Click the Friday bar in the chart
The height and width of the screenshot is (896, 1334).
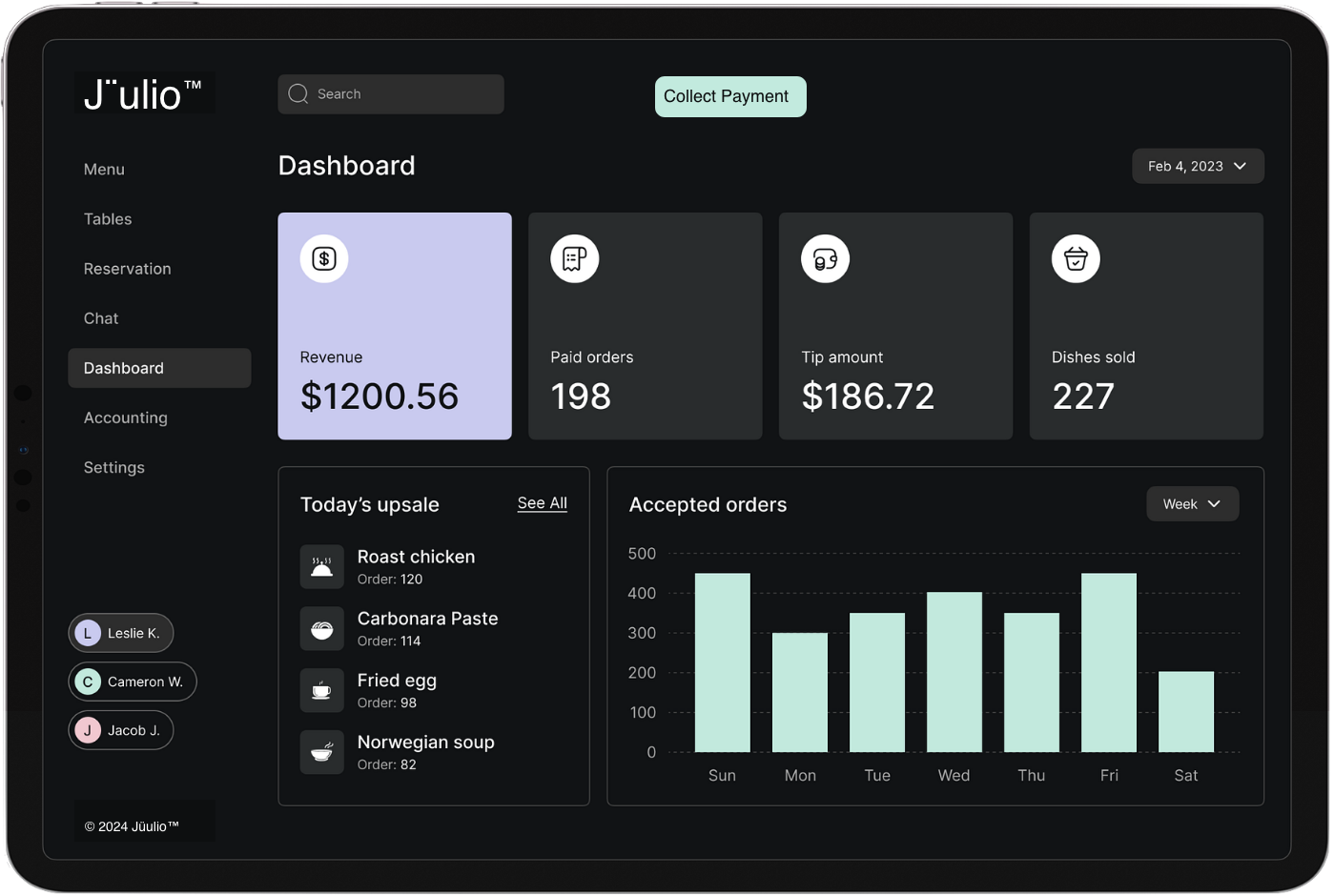pos(1109,662)
